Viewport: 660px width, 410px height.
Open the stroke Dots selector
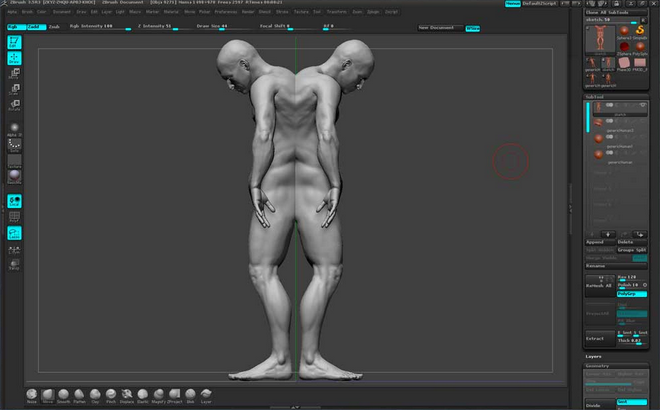click(15, 145)
